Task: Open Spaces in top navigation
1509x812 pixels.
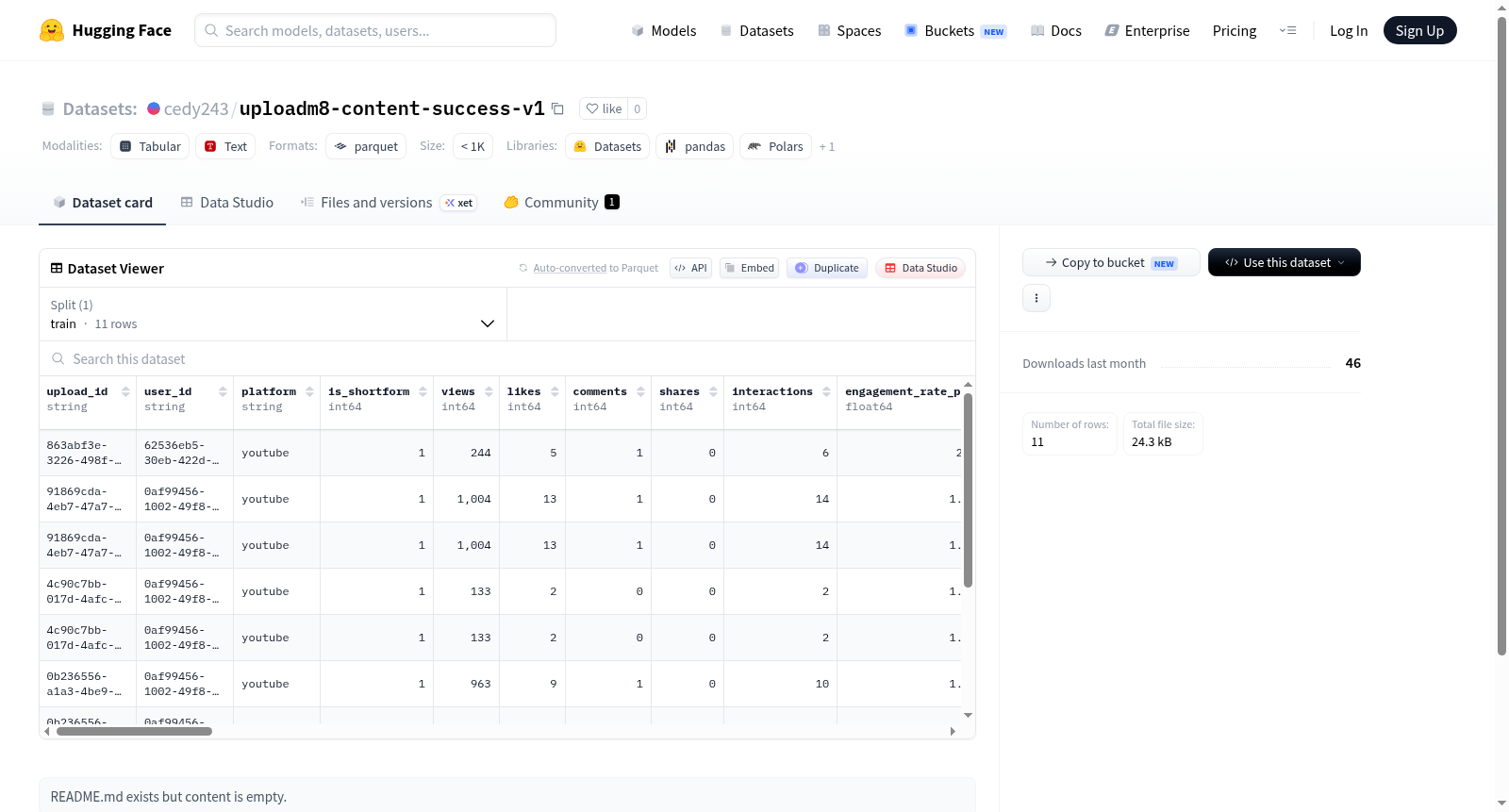Action: pyautogui.click(x=849, y=30)
